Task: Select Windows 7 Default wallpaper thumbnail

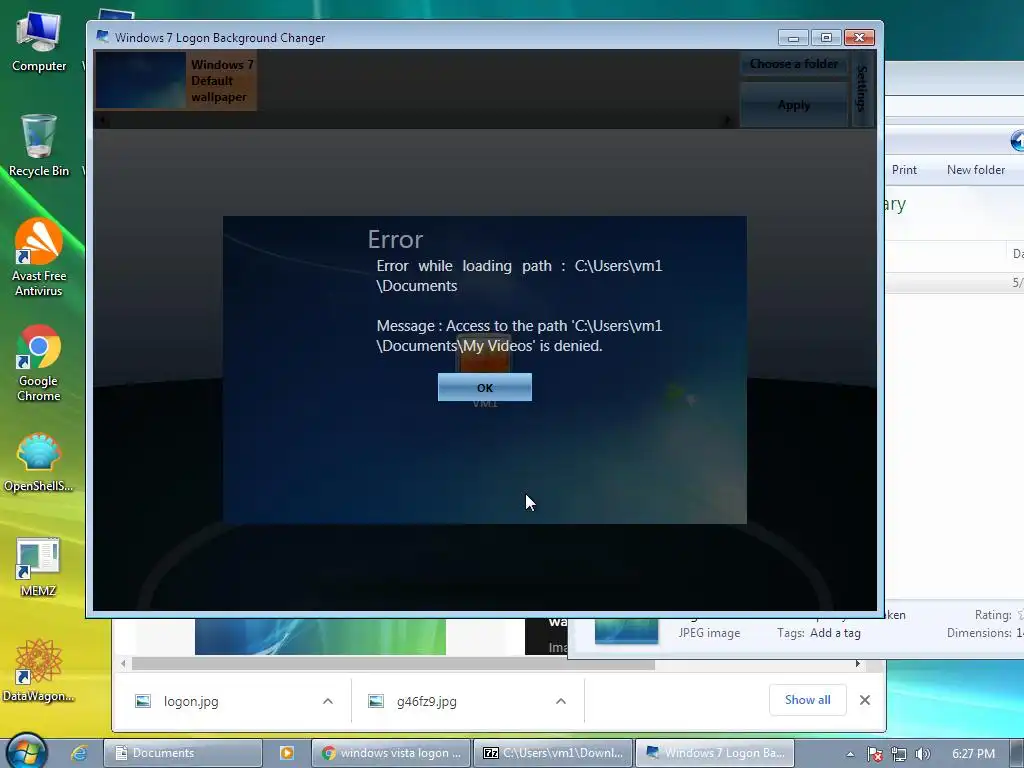Action: tap(176, 80)
